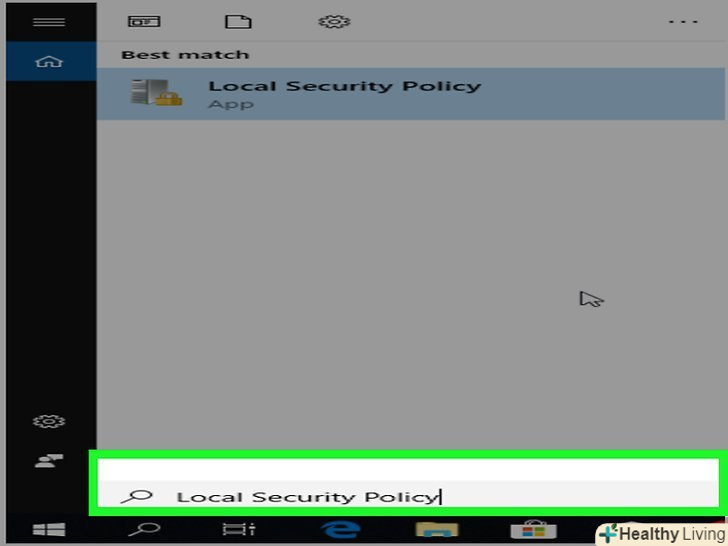Expand the hamburger menu in the search panel

click(49, 22)
